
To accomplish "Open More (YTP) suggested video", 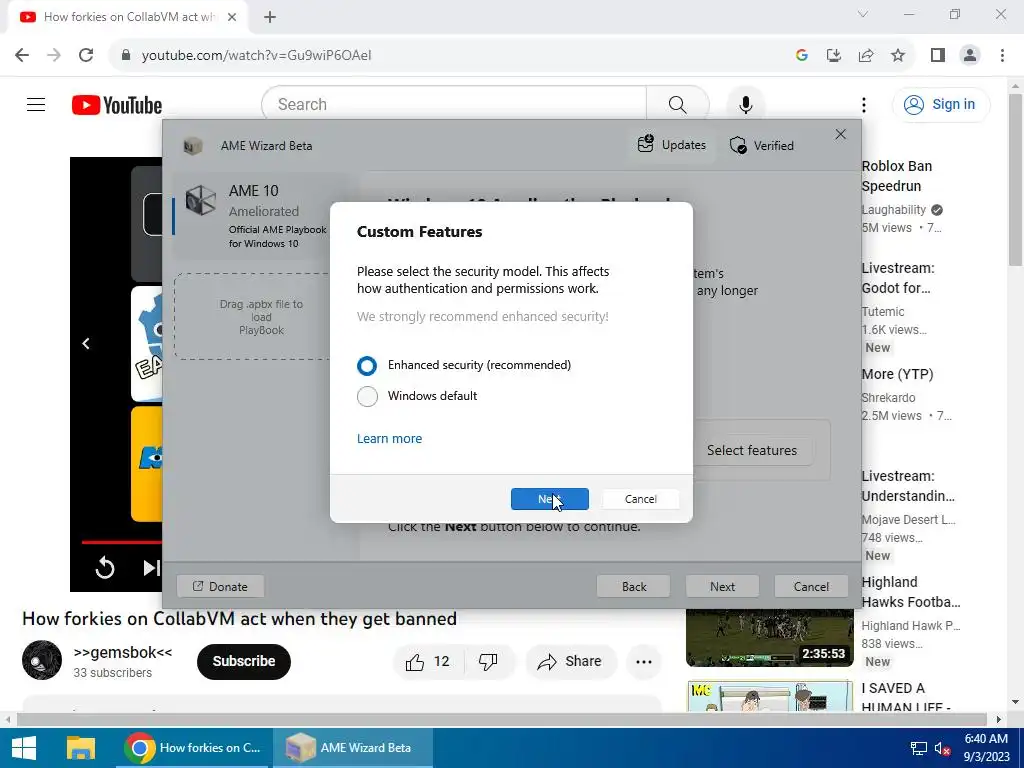I will tap(897, 374).
